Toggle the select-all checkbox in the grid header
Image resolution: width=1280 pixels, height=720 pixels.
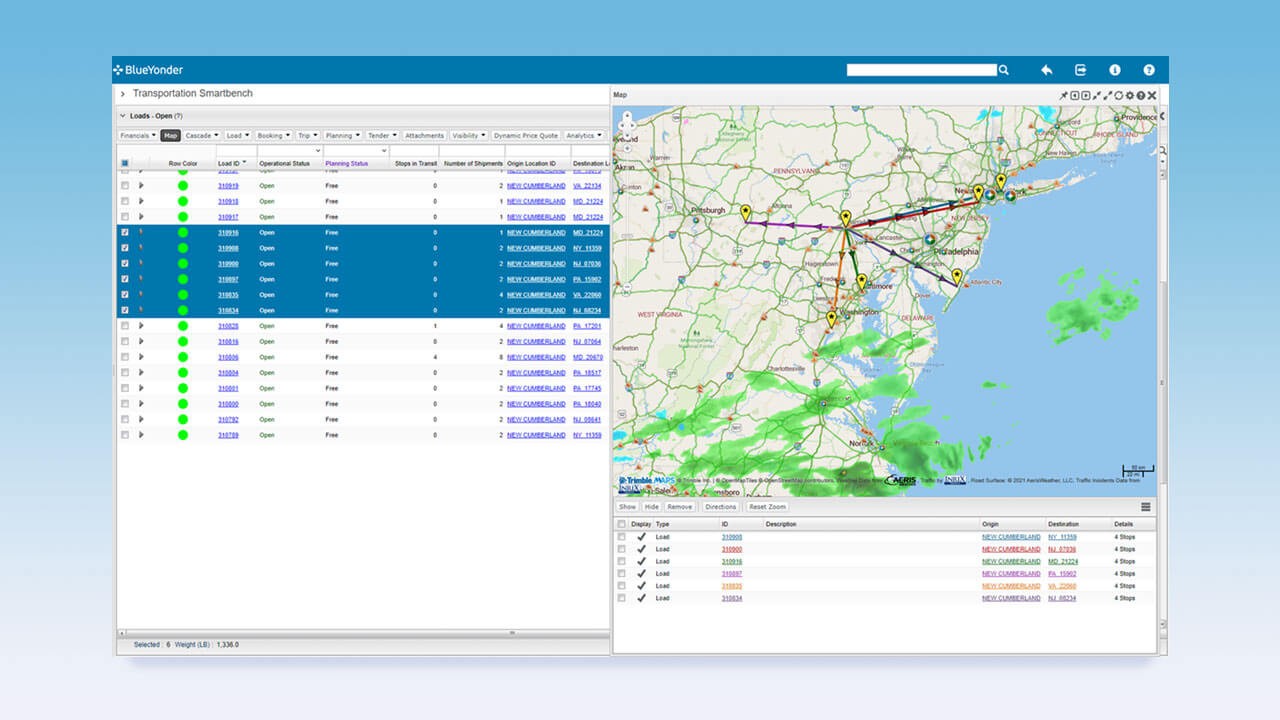click(125, 164)
